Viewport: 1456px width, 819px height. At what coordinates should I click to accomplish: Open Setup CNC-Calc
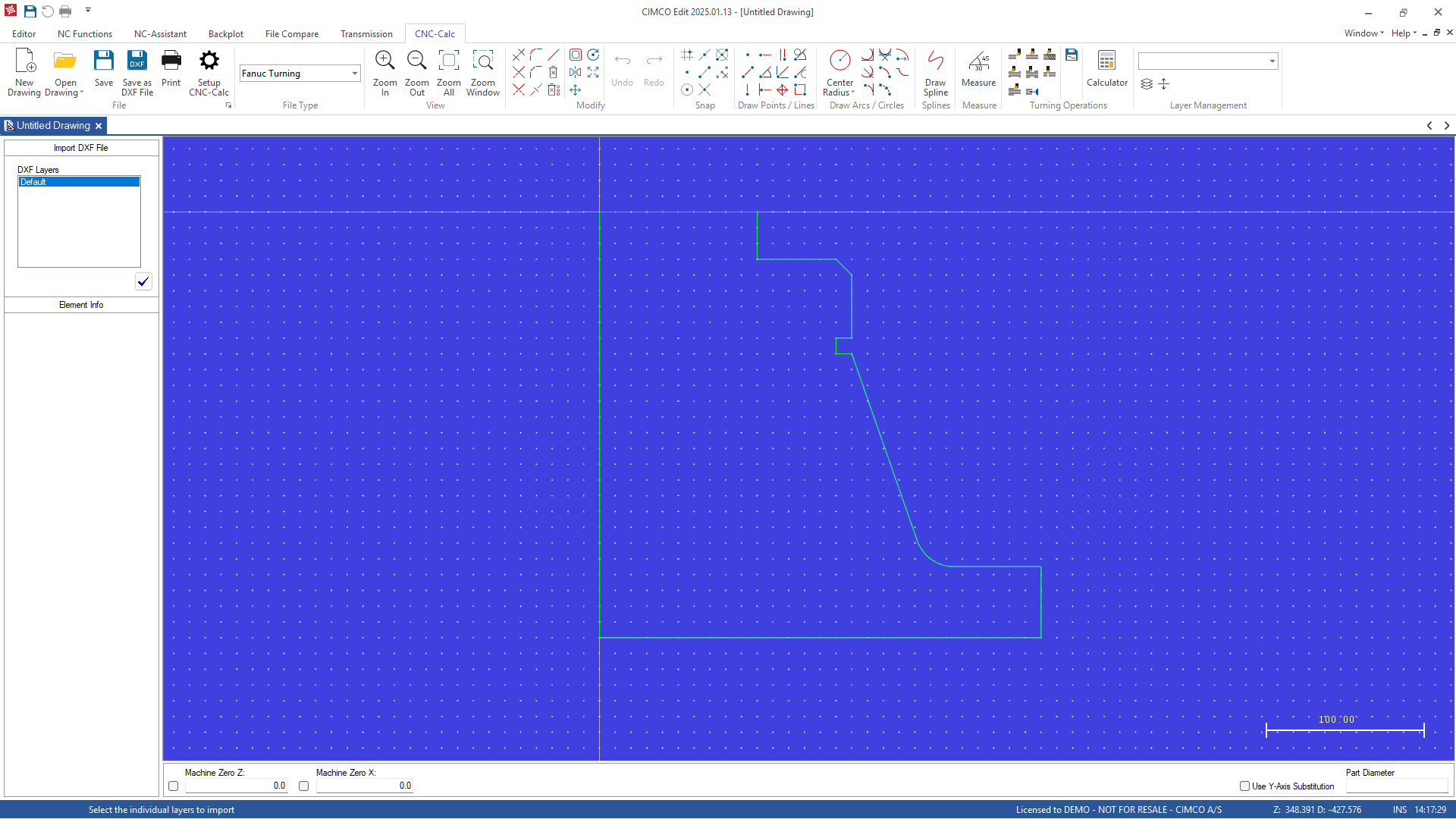pyautogui.click(x=209, y=72)
